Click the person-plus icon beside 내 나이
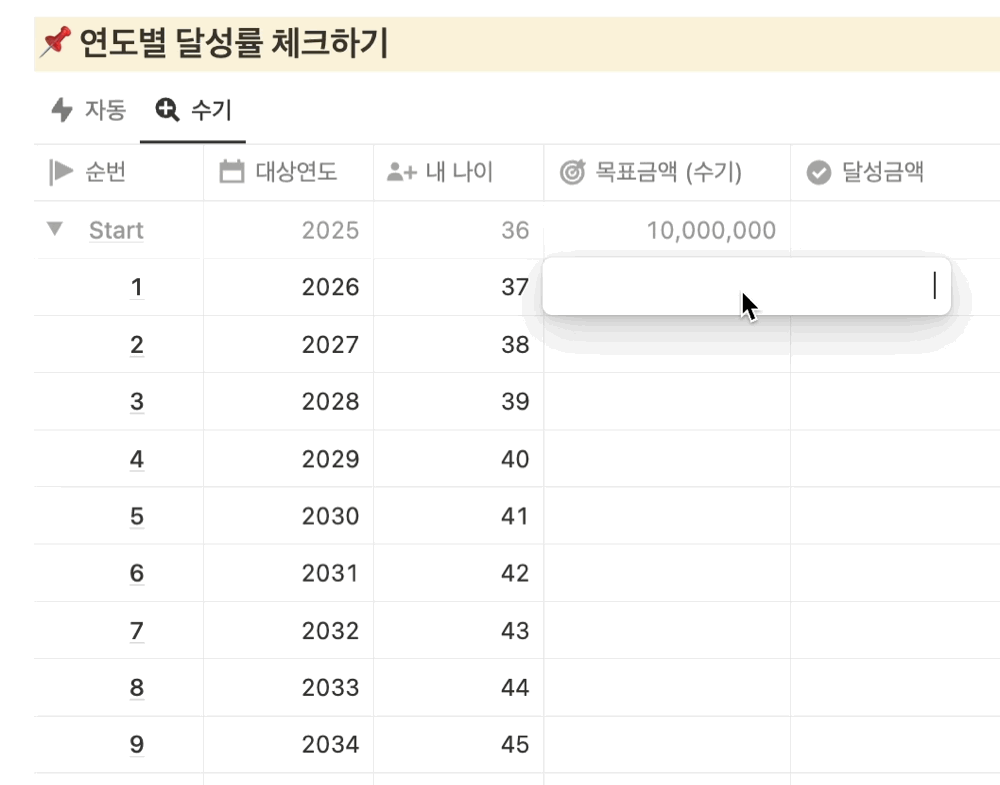Image resolution: width=1000 pixels, height=785 pixels. tap(402, 172)
